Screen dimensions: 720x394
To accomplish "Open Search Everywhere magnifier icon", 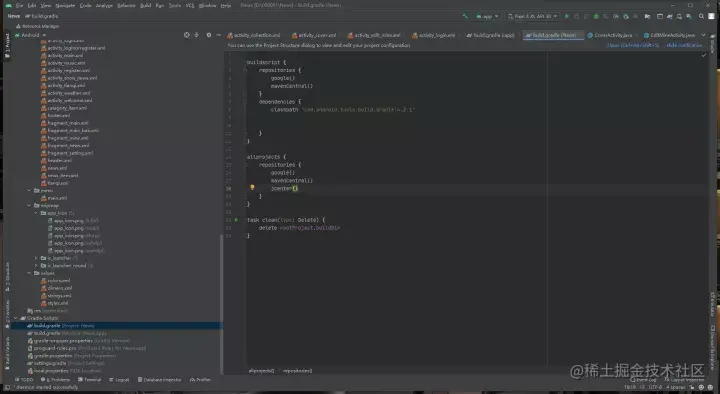I will pyautogui.click(x=701, y=16).
